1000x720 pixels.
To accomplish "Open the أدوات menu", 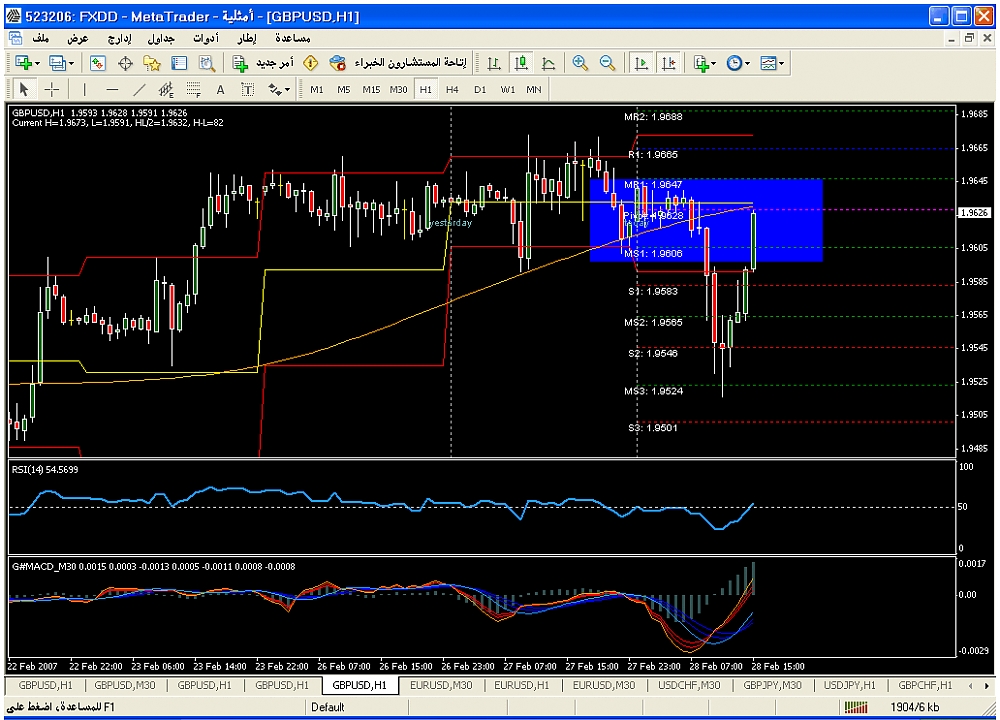I will (205, 38).
